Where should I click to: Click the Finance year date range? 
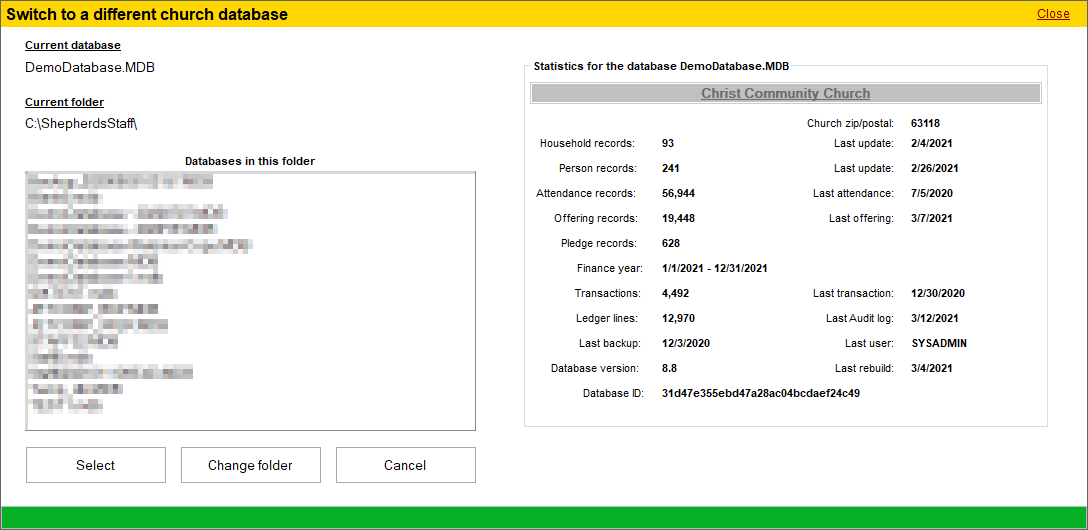pyautogui.click(x=714, y=268)
